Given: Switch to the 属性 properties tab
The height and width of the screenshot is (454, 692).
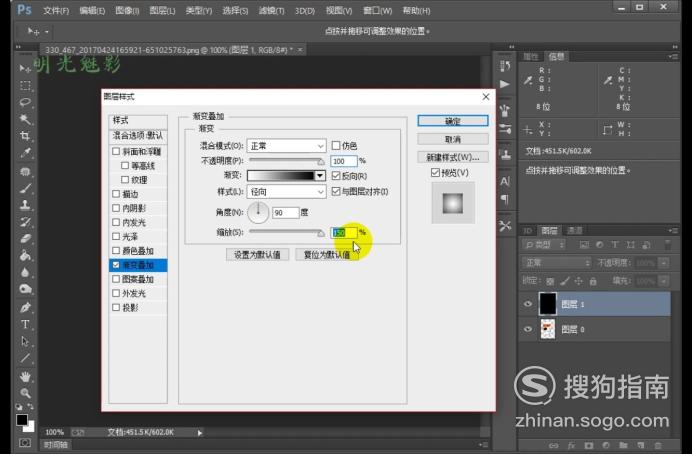Looking at the screenshot, I should click(x=530, y=56).
